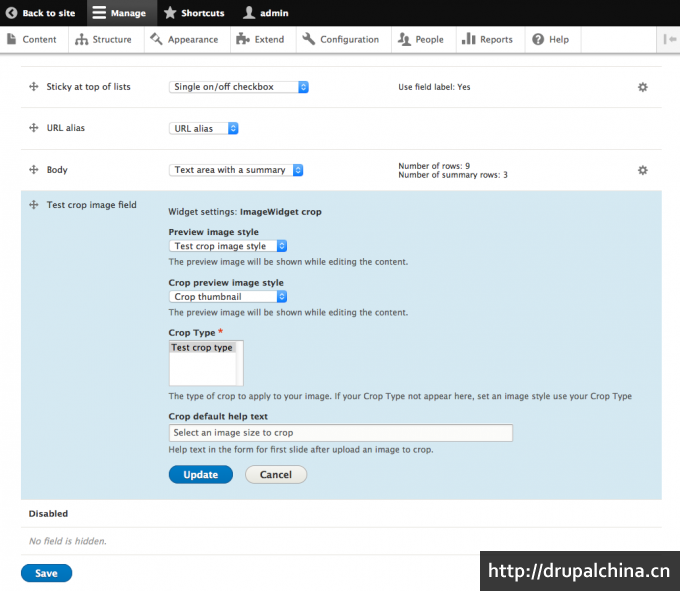Open the Crop thumbnail dropdown
Viewport: 680px width, 591px height.
click(228, 297)
